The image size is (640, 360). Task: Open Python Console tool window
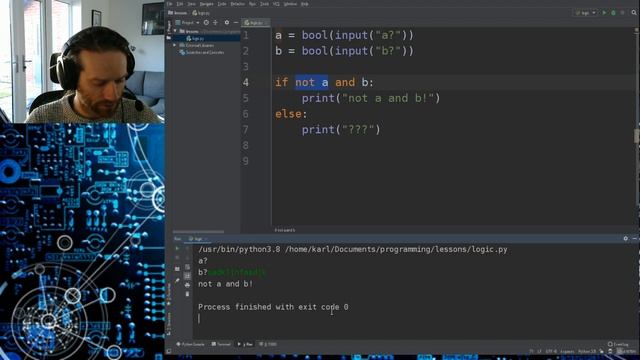190,344
